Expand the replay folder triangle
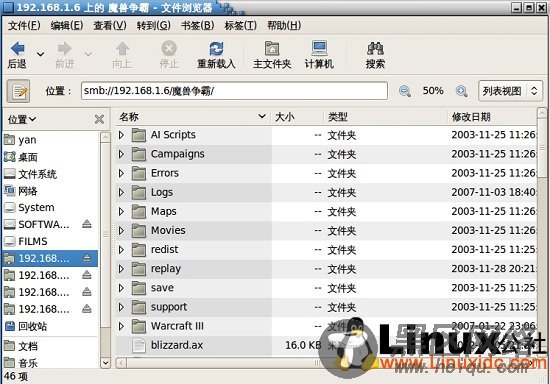The width and height of the screenshot is (550, 384). (x=121, y=269)
